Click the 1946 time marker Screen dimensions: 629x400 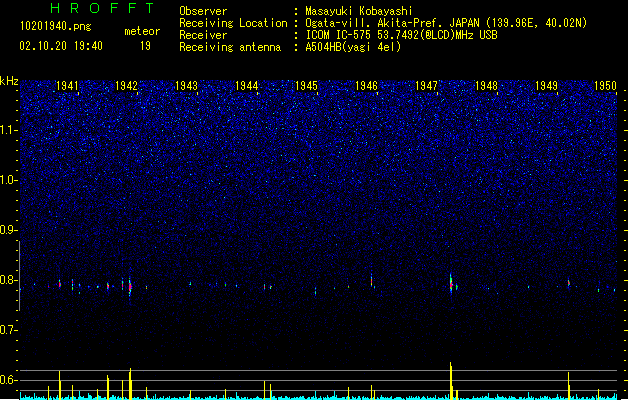pyautogui.click(x=366, y=86)
